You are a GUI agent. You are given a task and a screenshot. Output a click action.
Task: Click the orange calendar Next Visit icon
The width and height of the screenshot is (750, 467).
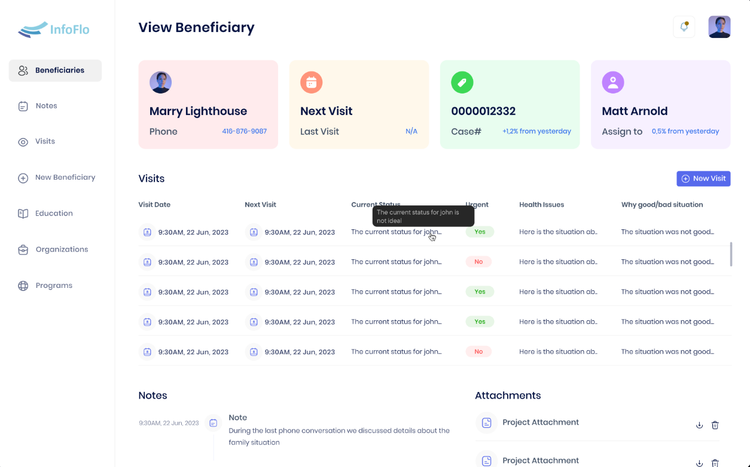pyautogui.click(x=311, y=82)
